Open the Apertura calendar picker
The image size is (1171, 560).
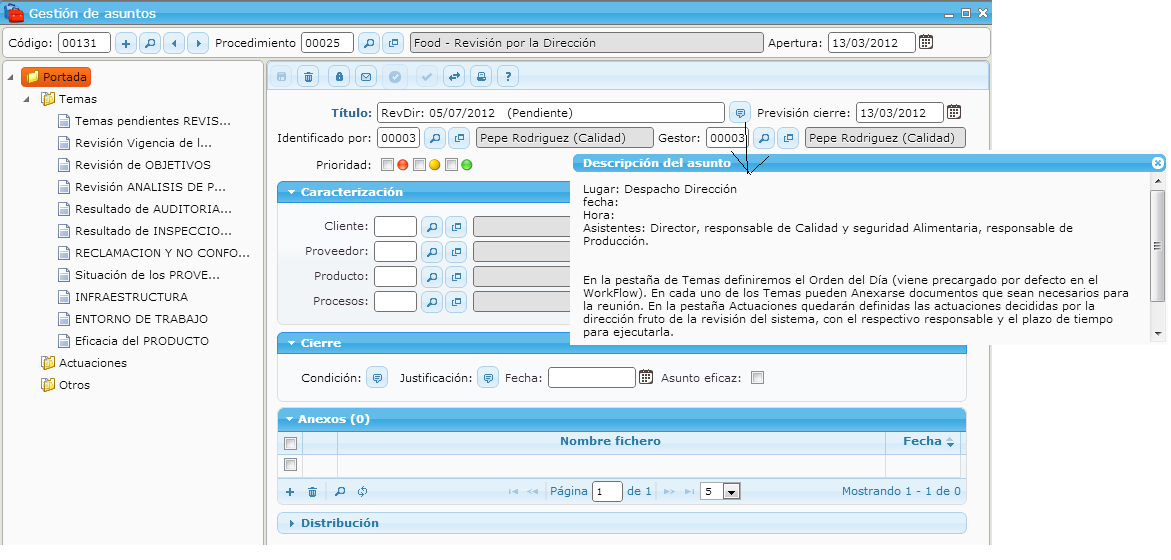pos(926,43)
